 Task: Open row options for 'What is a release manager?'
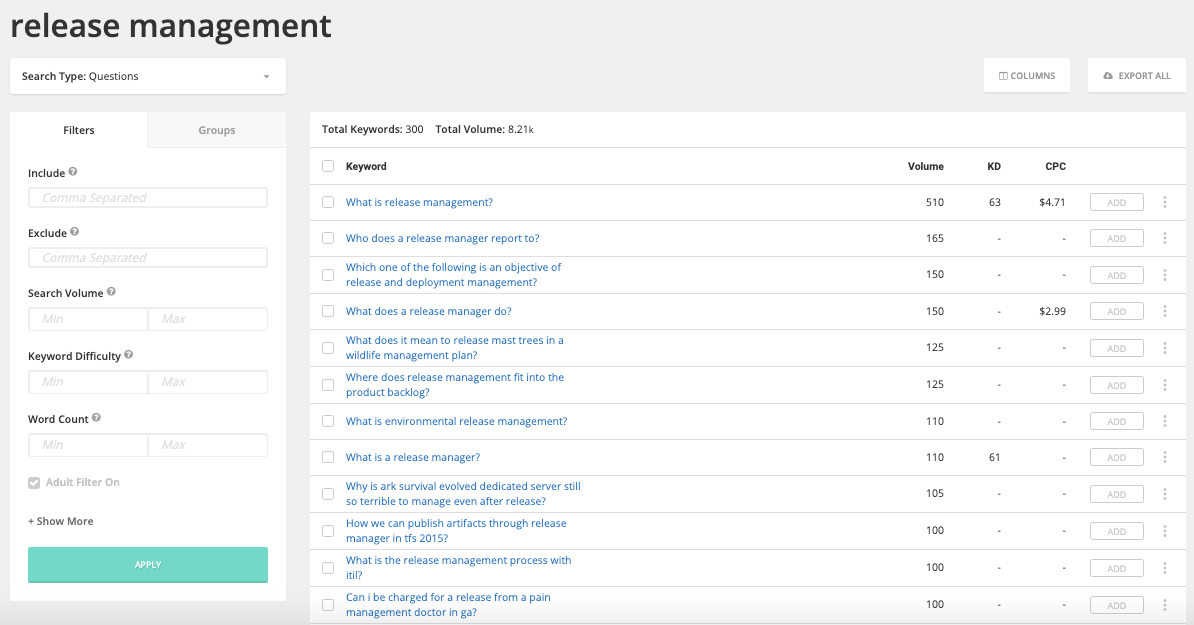1165,458
